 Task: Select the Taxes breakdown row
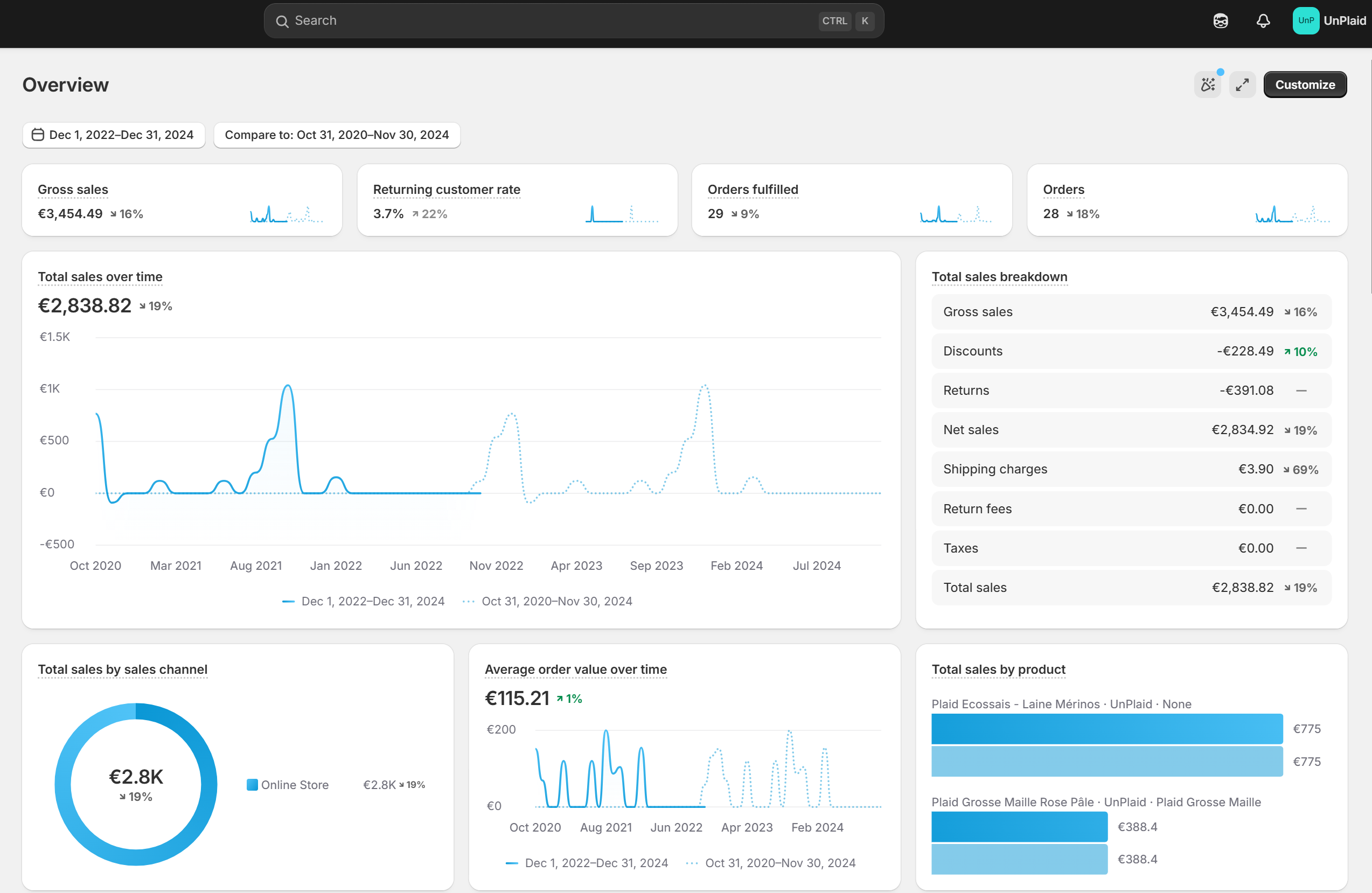pos(1131,548)
